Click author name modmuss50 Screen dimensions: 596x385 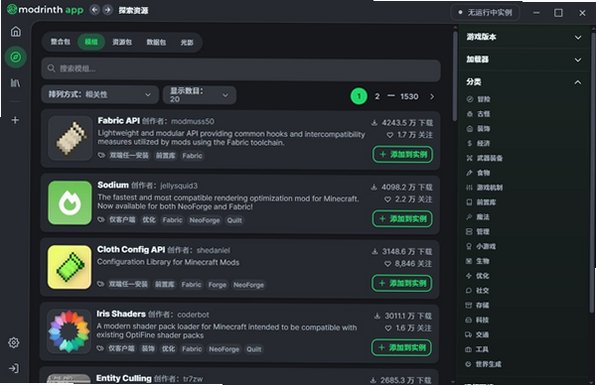(x=192, y=122)
